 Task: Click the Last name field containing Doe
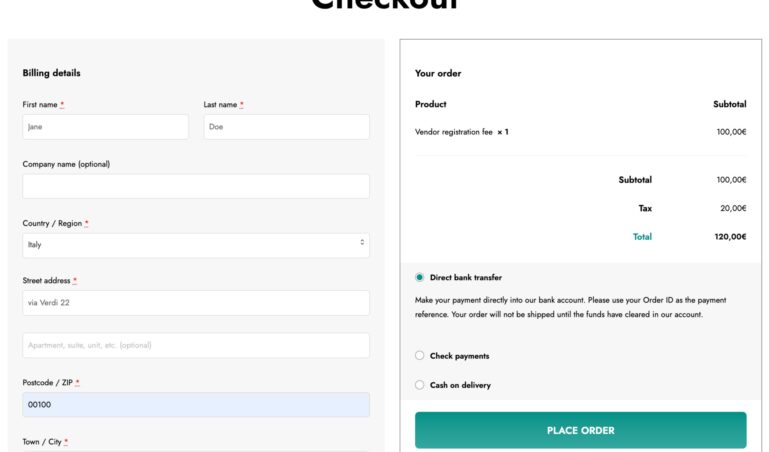286,127
